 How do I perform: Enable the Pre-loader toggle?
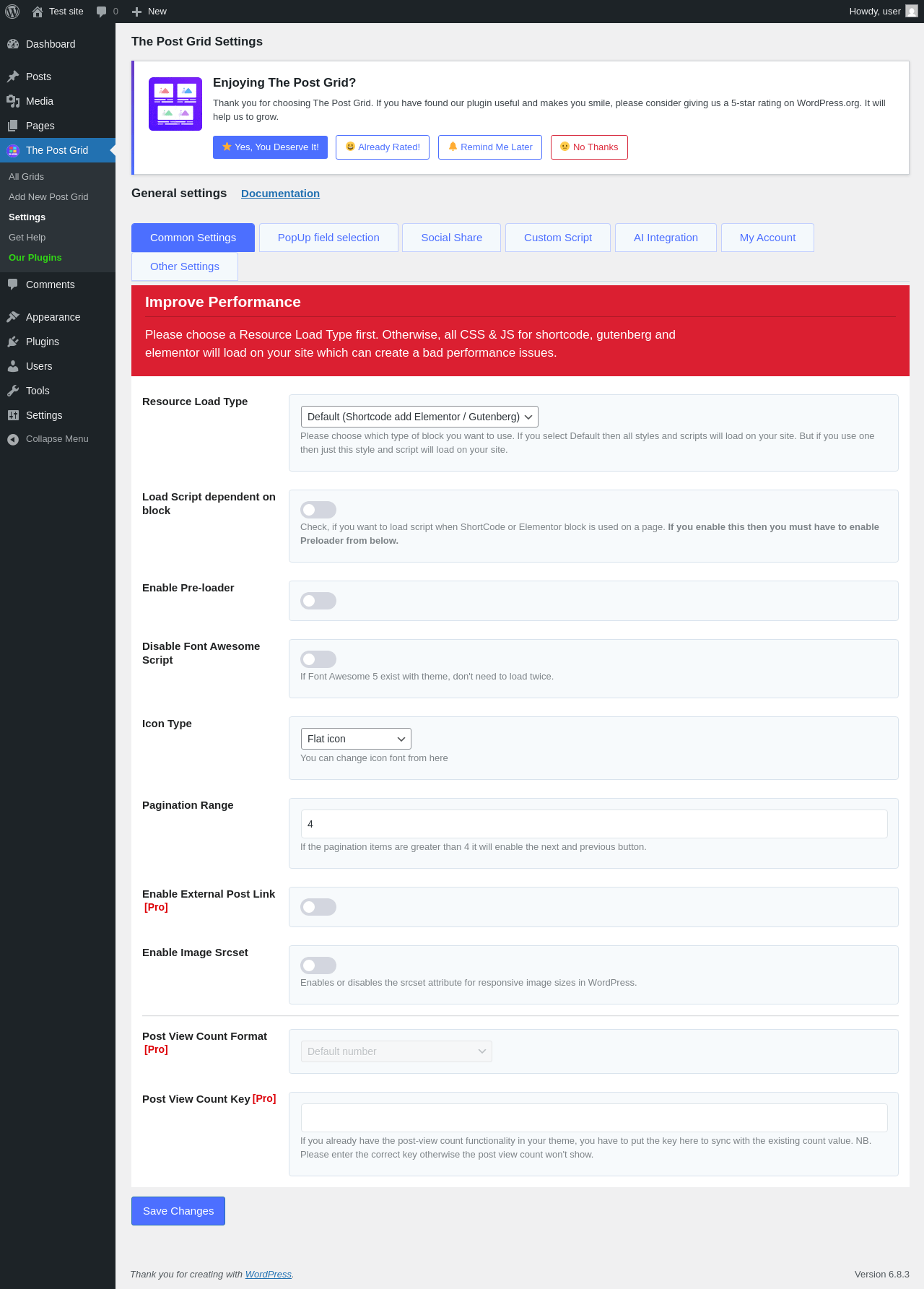coord(318,601)
